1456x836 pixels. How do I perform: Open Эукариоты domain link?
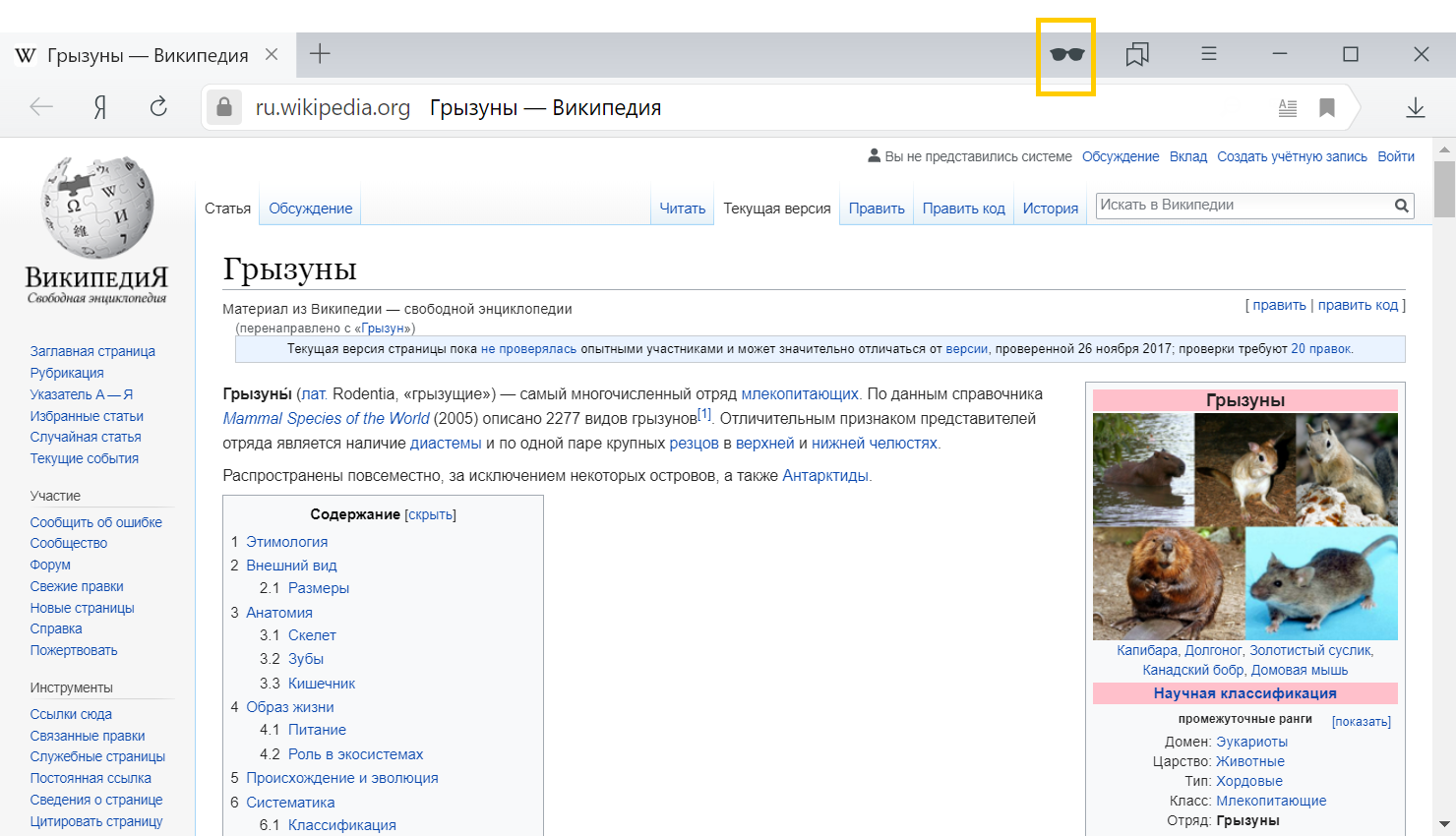1251,742
